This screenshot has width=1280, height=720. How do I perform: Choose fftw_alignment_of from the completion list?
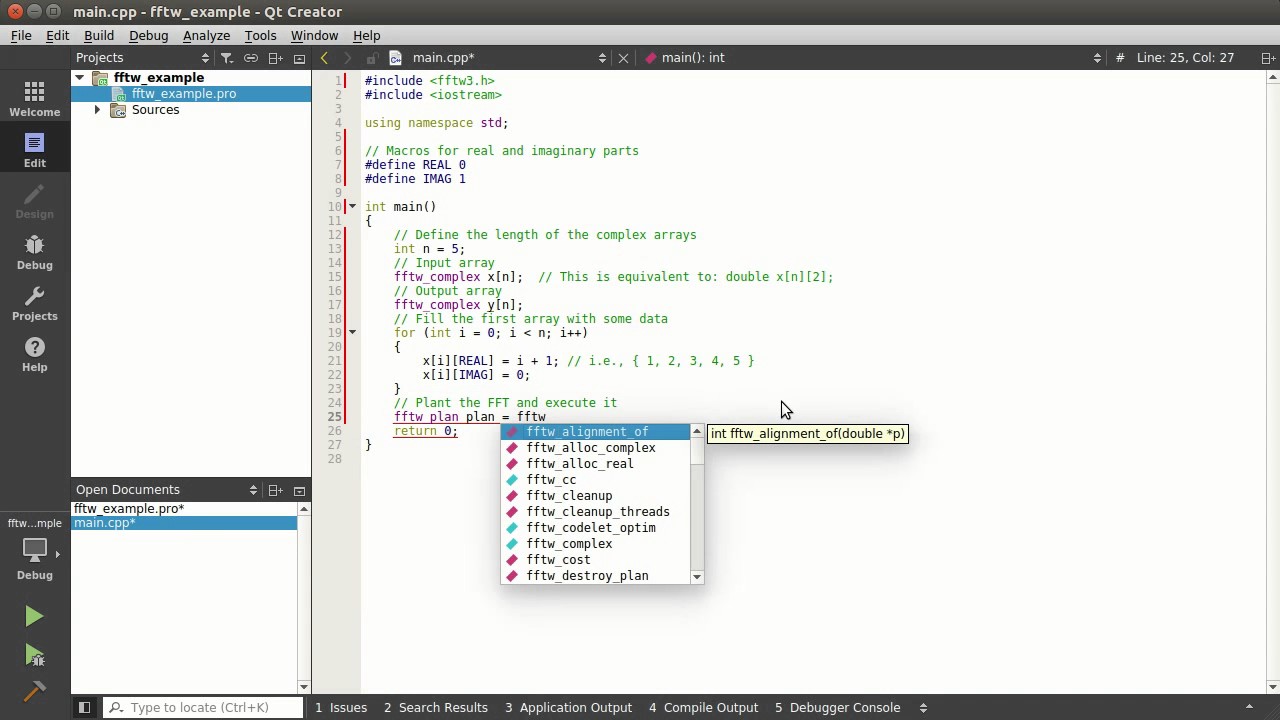point(596,432)
